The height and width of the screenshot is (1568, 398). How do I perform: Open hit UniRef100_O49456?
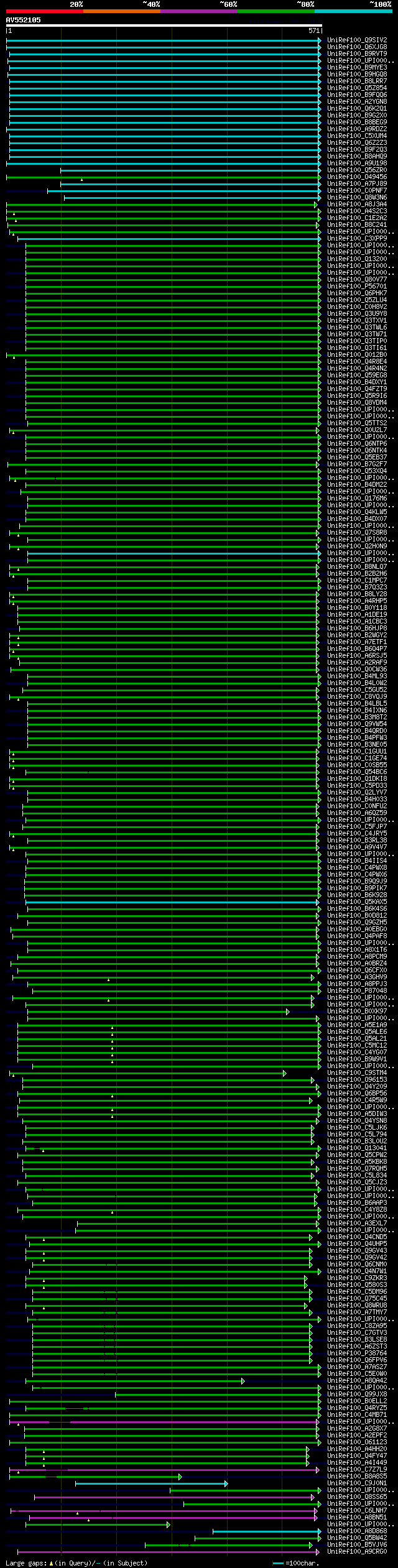357,177
